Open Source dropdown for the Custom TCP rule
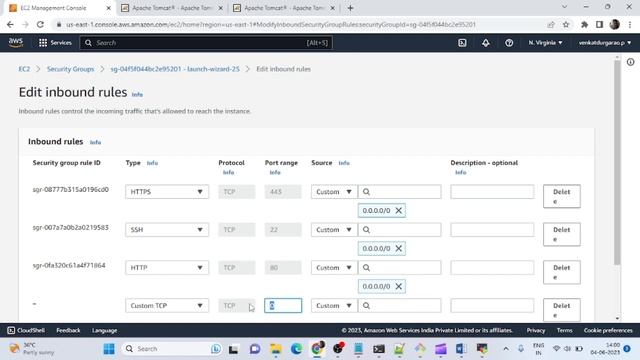 [334, 306]
